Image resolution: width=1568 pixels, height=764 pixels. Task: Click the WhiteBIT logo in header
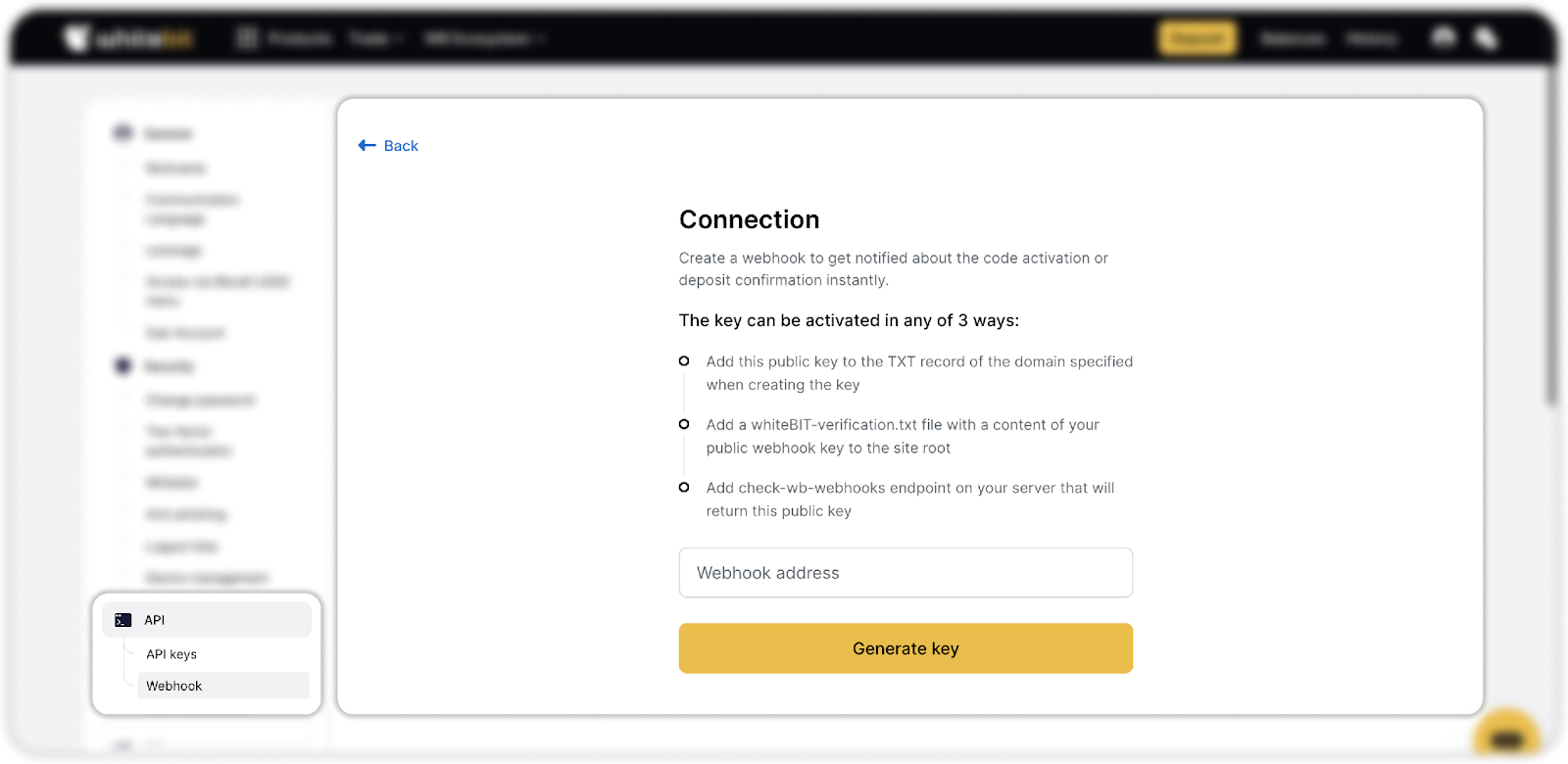(128, 39)
